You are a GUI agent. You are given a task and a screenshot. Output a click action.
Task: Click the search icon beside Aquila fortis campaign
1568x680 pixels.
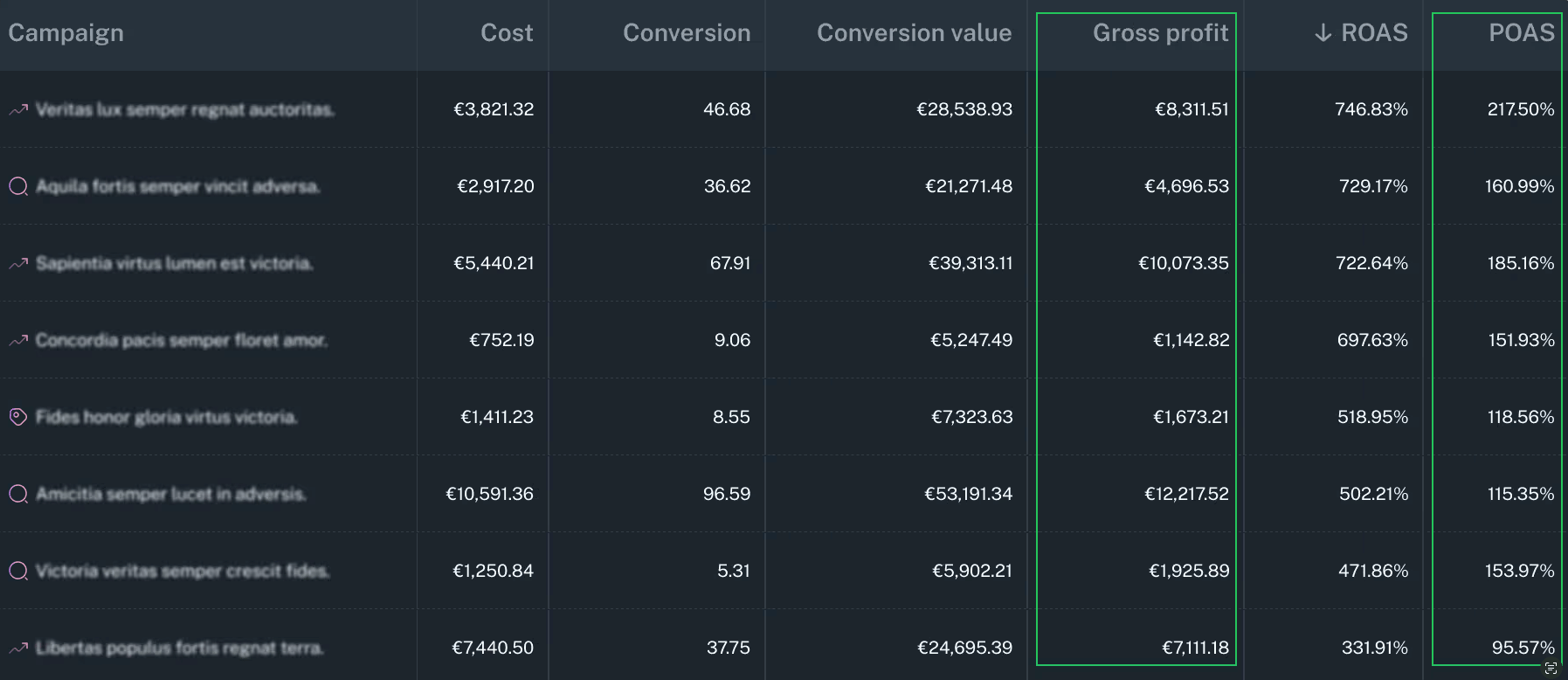pyautogui.click(x=18, y=186)
